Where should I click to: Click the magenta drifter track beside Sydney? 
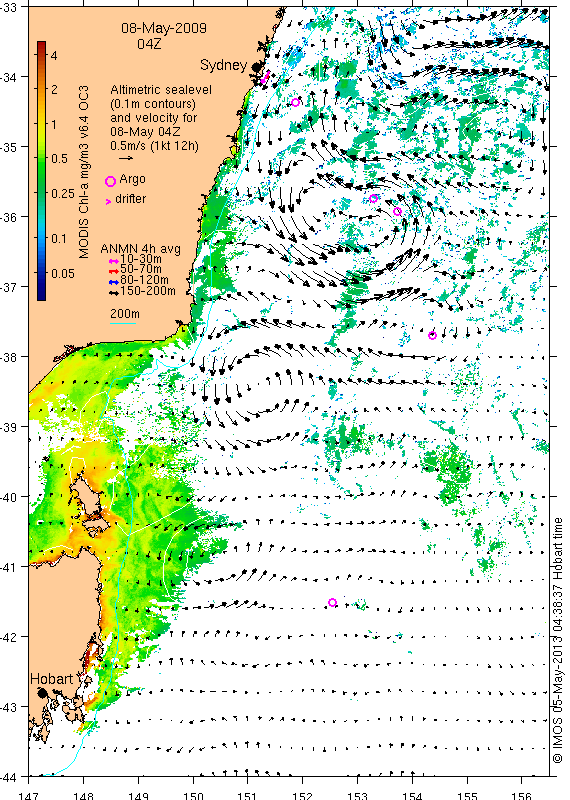click(265, 78)
